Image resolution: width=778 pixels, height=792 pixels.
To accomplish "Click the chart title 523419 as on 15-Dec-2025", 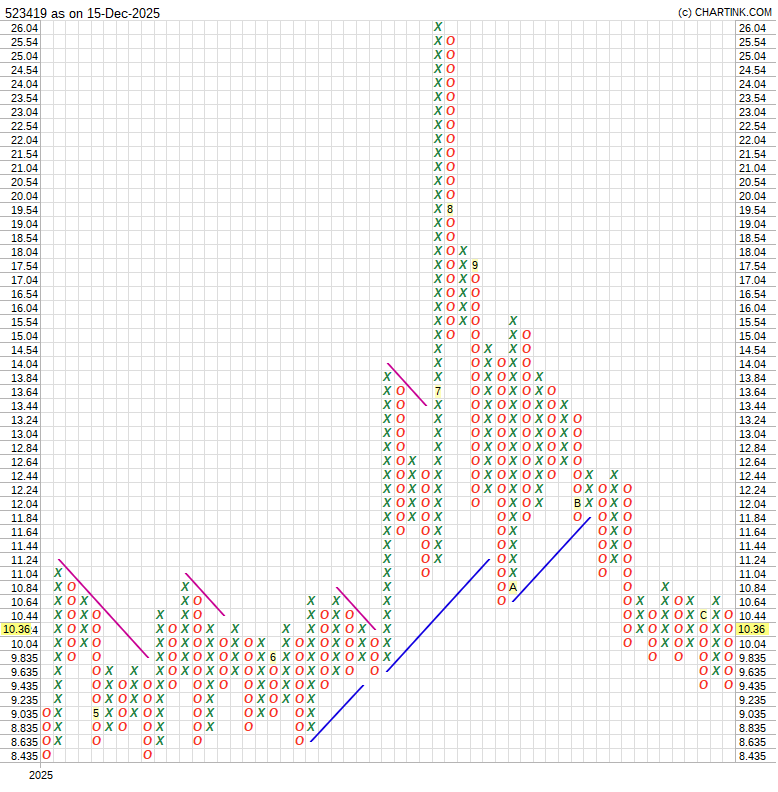I will (x=82, y=13).
